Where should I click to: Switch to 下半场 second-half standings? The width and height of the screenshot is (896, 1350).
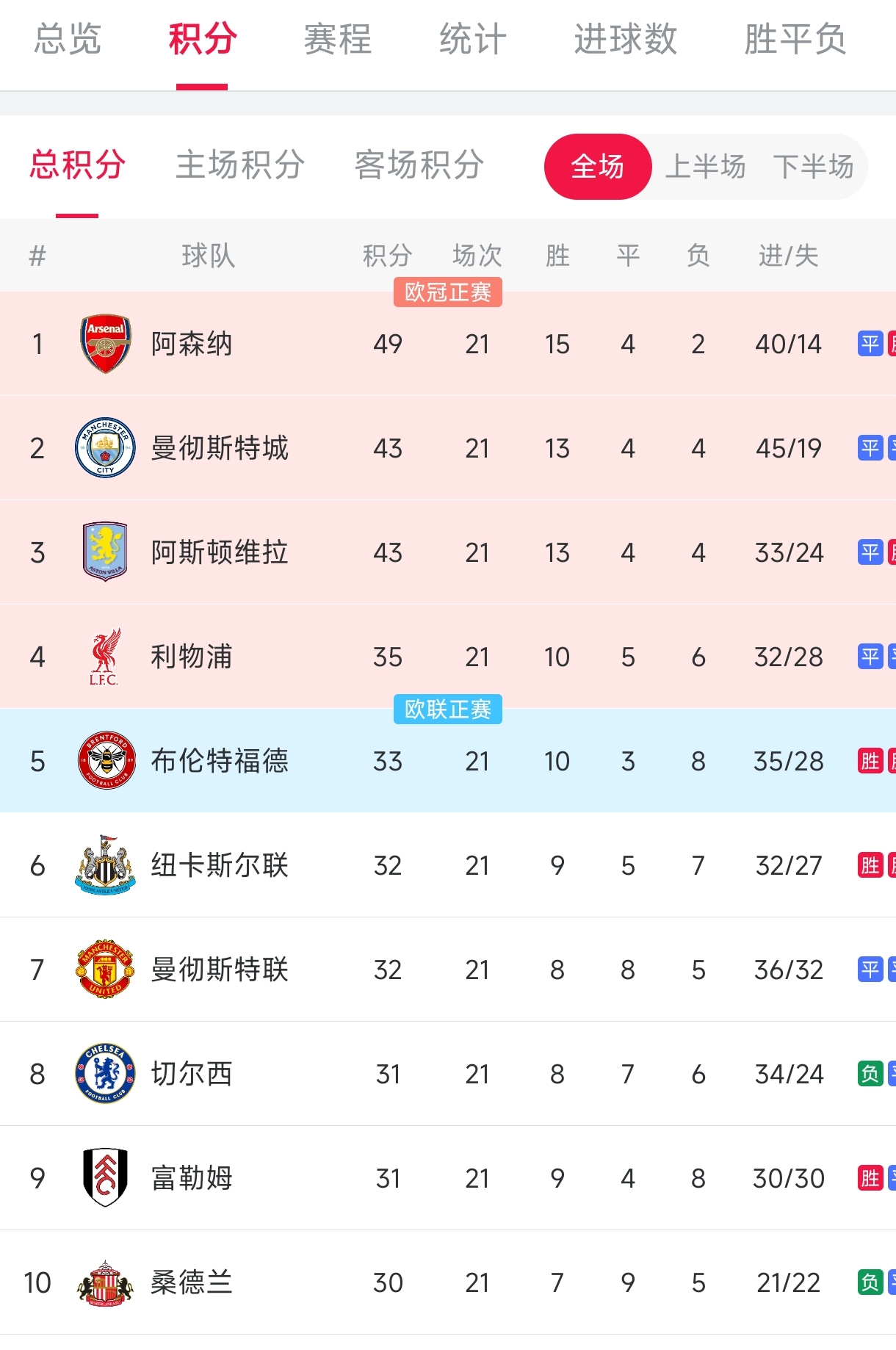813,167
